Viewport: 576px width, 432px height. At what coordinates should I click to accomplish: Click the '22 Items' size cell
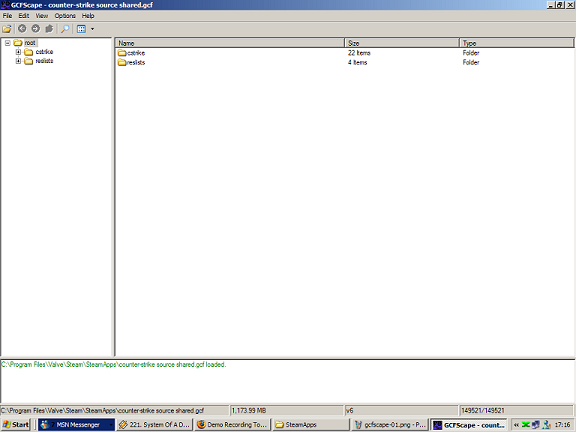(359, 53)
